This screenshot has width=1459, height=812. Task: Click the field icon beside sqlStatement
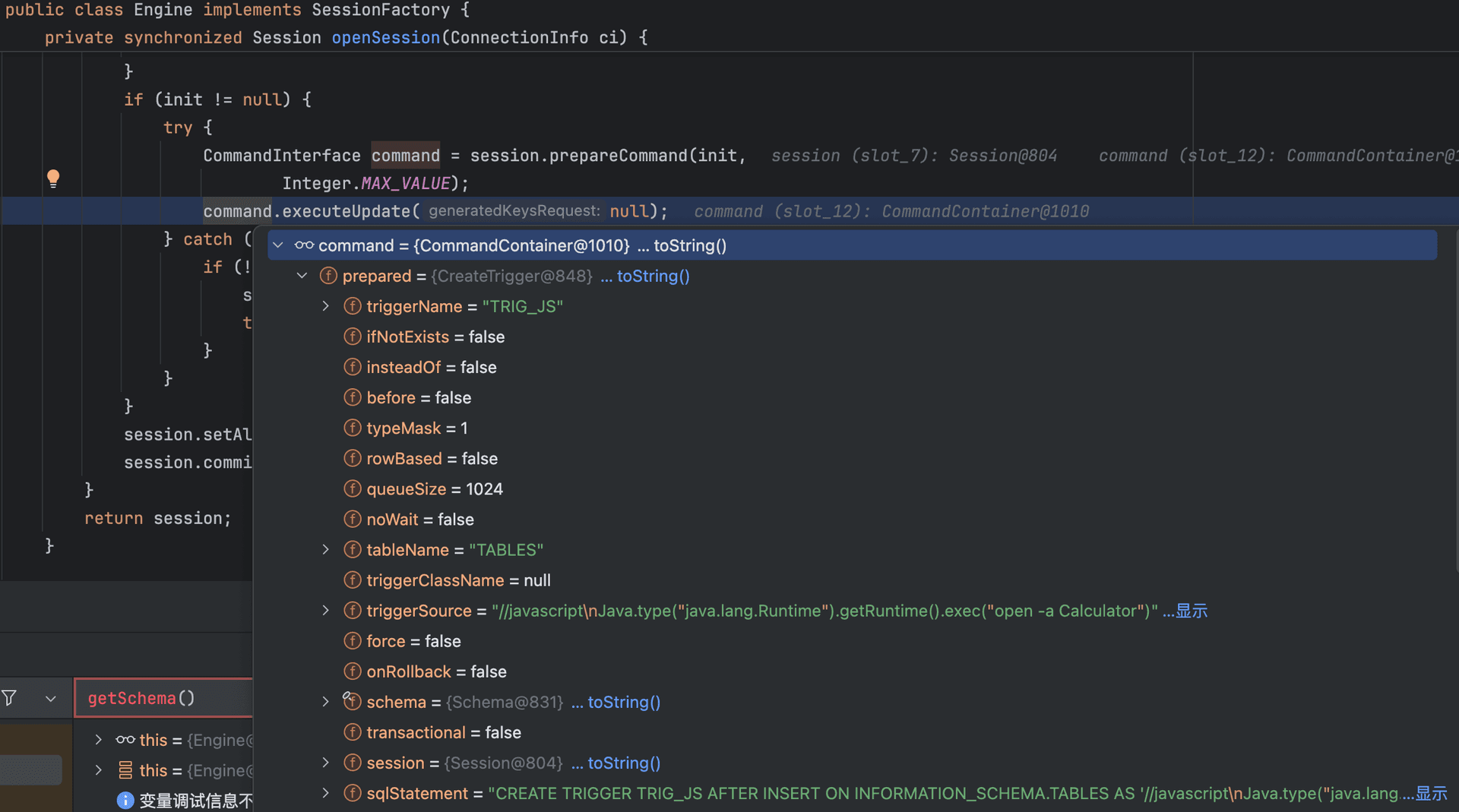pyautogui.click(x=353, y=793)
